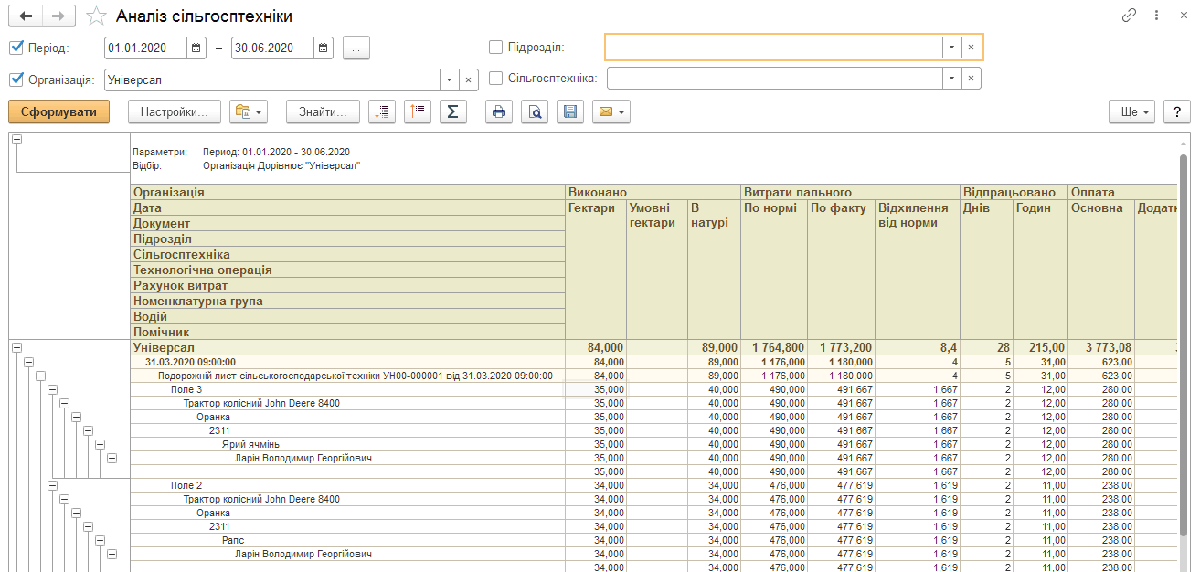This screenshot has height=572, width=1200.
Task: Collapse the report header group at top
Action: click(17, 140)
